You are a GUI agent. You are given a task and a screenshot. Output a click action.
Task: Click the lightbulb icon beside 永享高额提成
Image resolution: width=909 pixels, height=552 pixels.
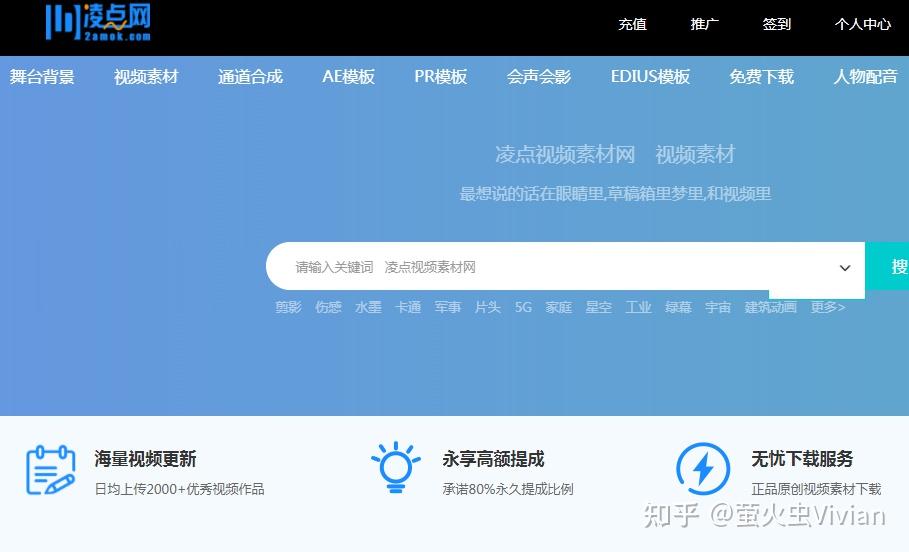(x=395, y=467)
